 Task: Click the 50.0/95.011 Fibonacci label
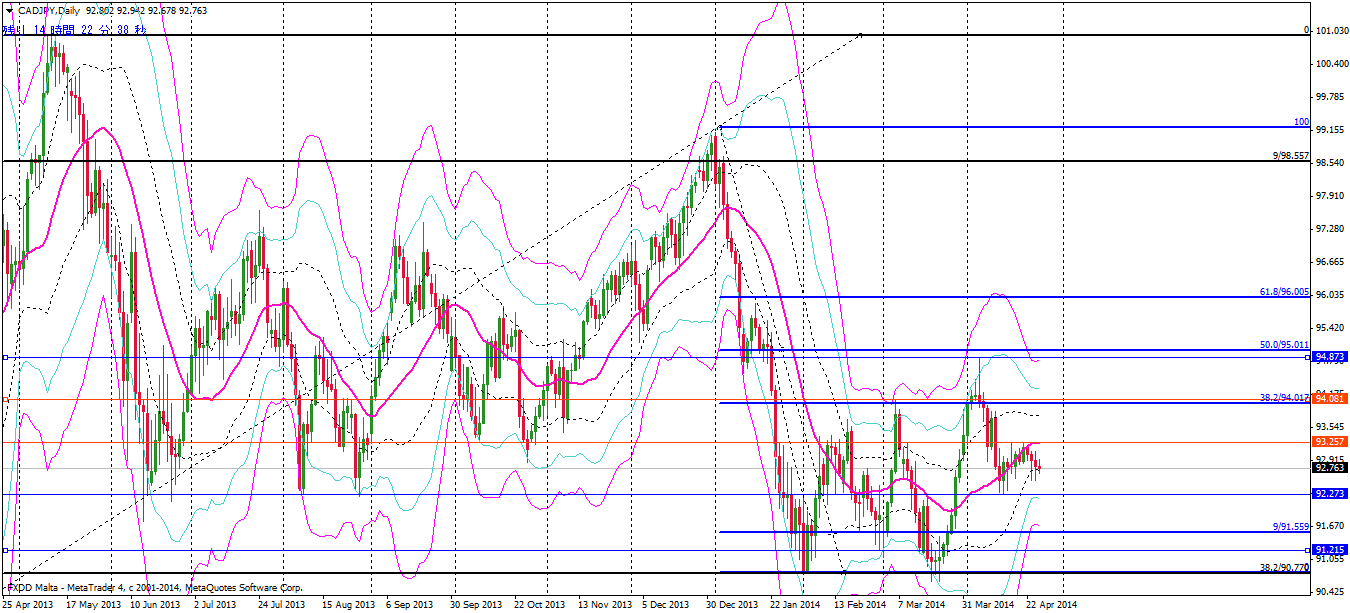tap(1284, 344)
